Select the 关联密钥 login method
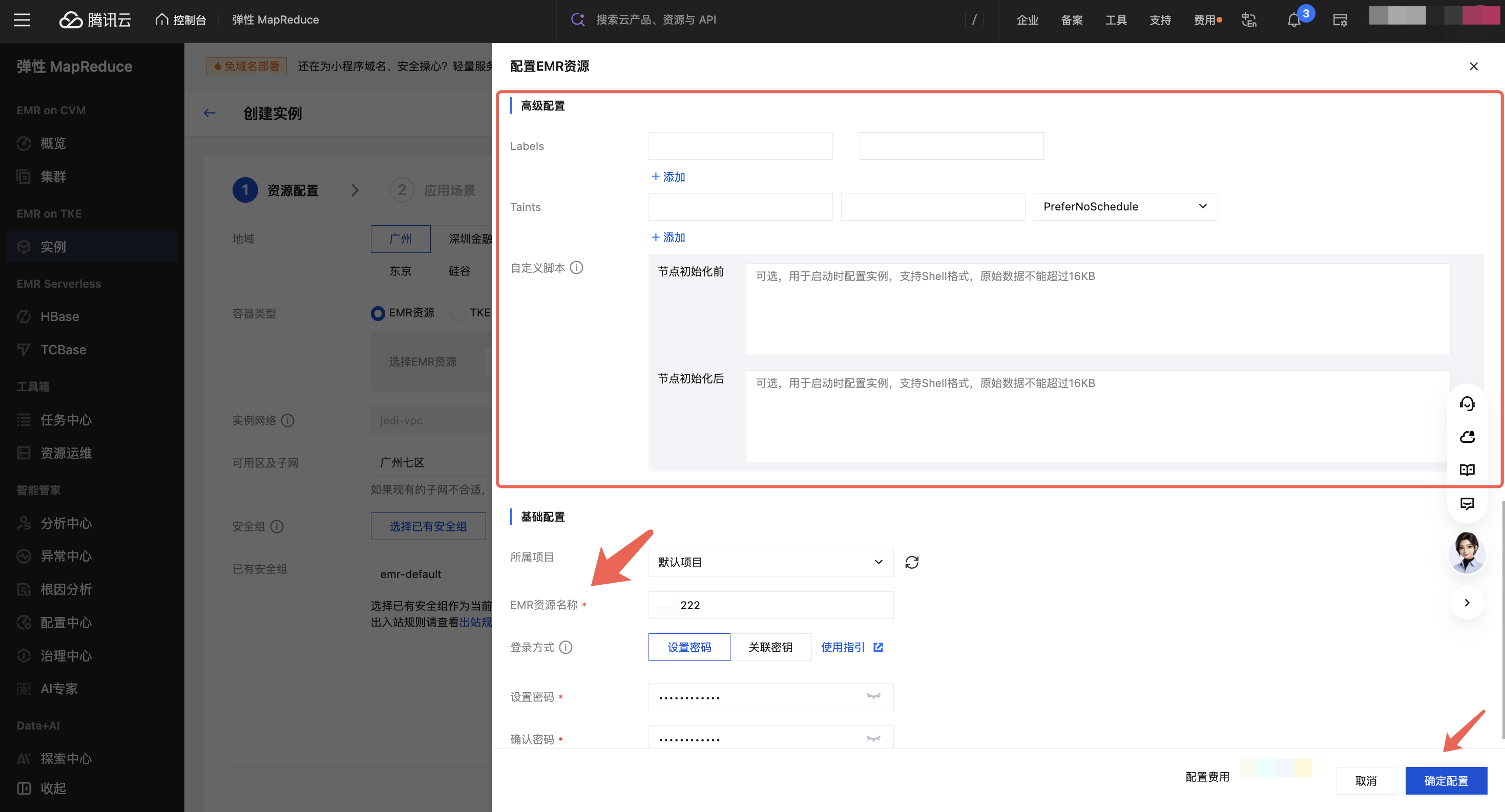This screenshot has width=1505, height=812. tap(770, 647)
